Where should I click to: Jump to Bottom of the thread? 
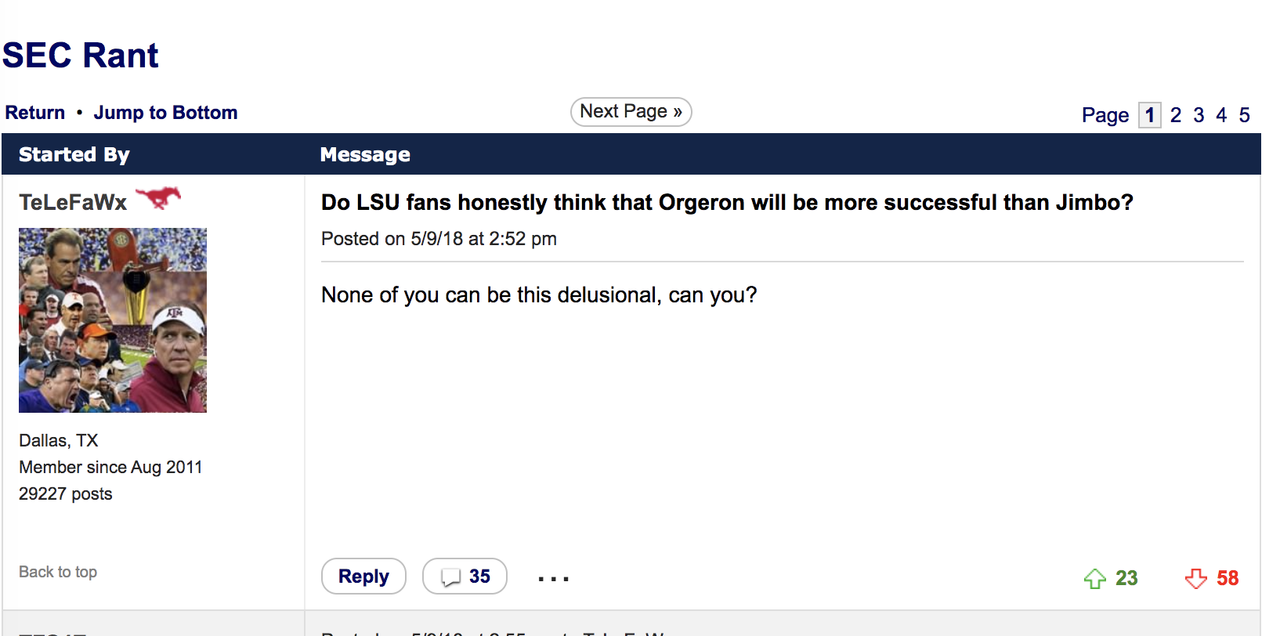[x=166, y=113]
